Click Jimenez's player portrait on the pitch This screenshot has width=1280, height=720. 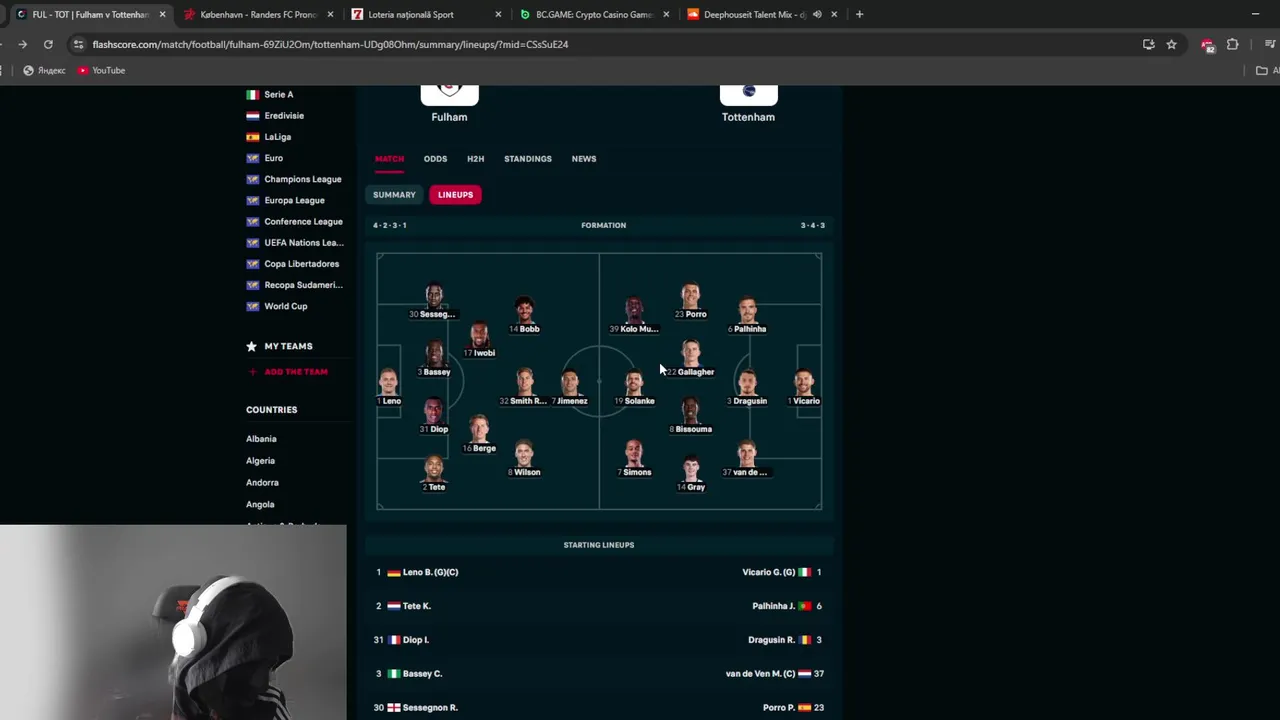pos(569,382)
